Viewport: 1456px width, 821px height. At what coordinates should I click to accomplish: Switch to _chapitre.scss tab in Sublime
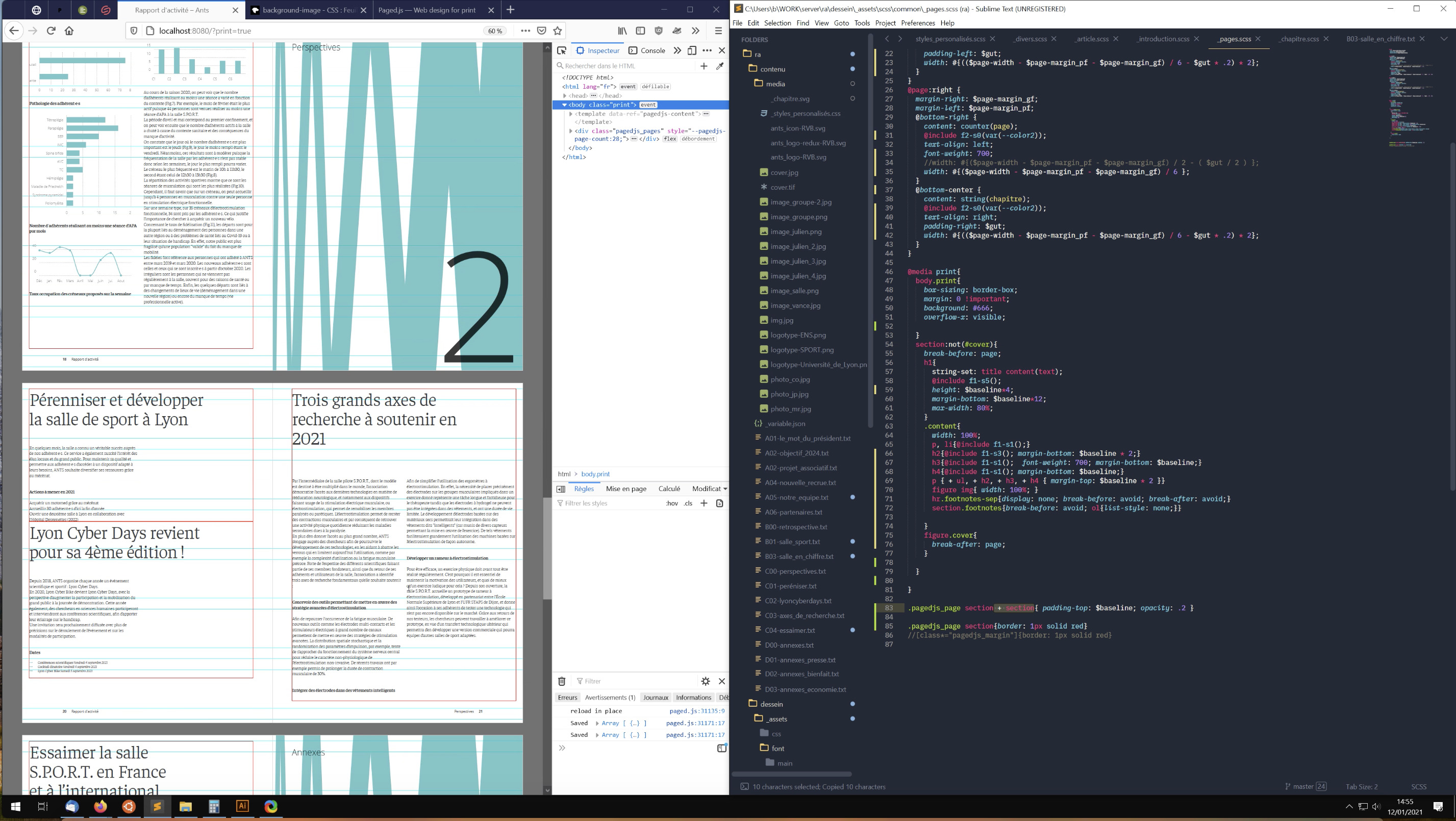[1298, 39]
